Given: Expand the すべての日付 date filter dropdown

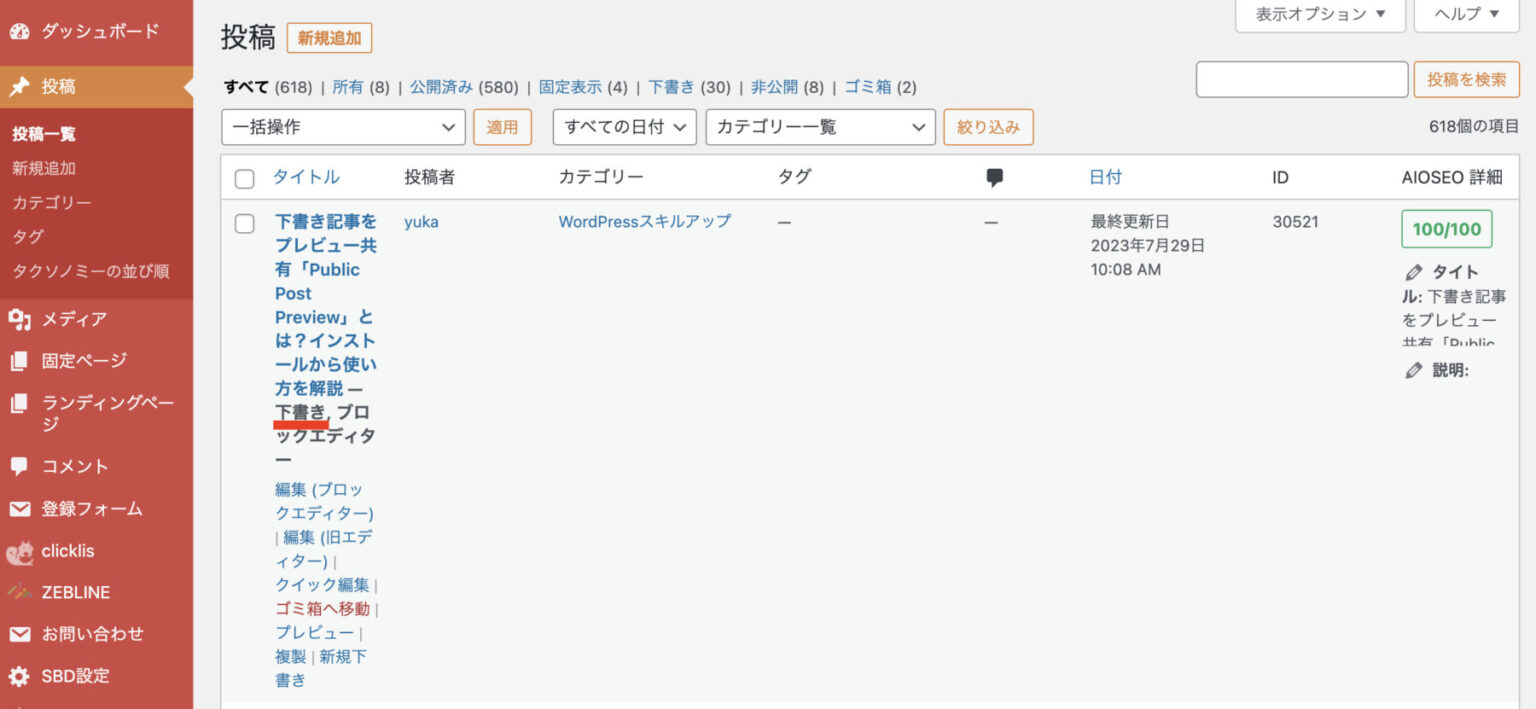Looking at the screenshot, I should 624,127.
